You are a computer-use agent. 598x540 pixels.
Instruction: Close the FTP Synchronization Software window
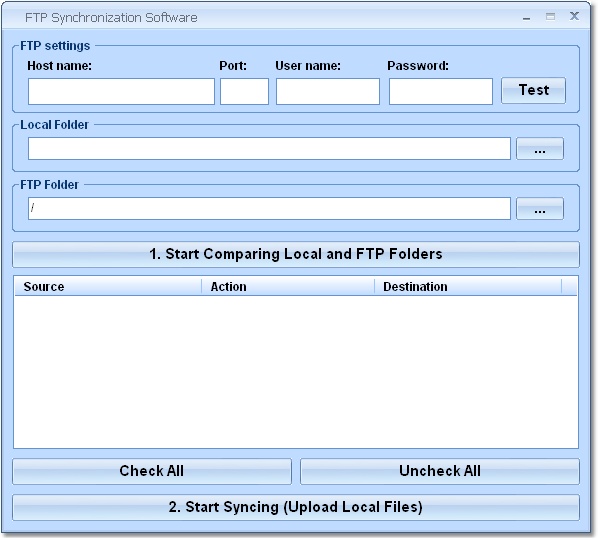pyautogui.click(x=574, y=16)
